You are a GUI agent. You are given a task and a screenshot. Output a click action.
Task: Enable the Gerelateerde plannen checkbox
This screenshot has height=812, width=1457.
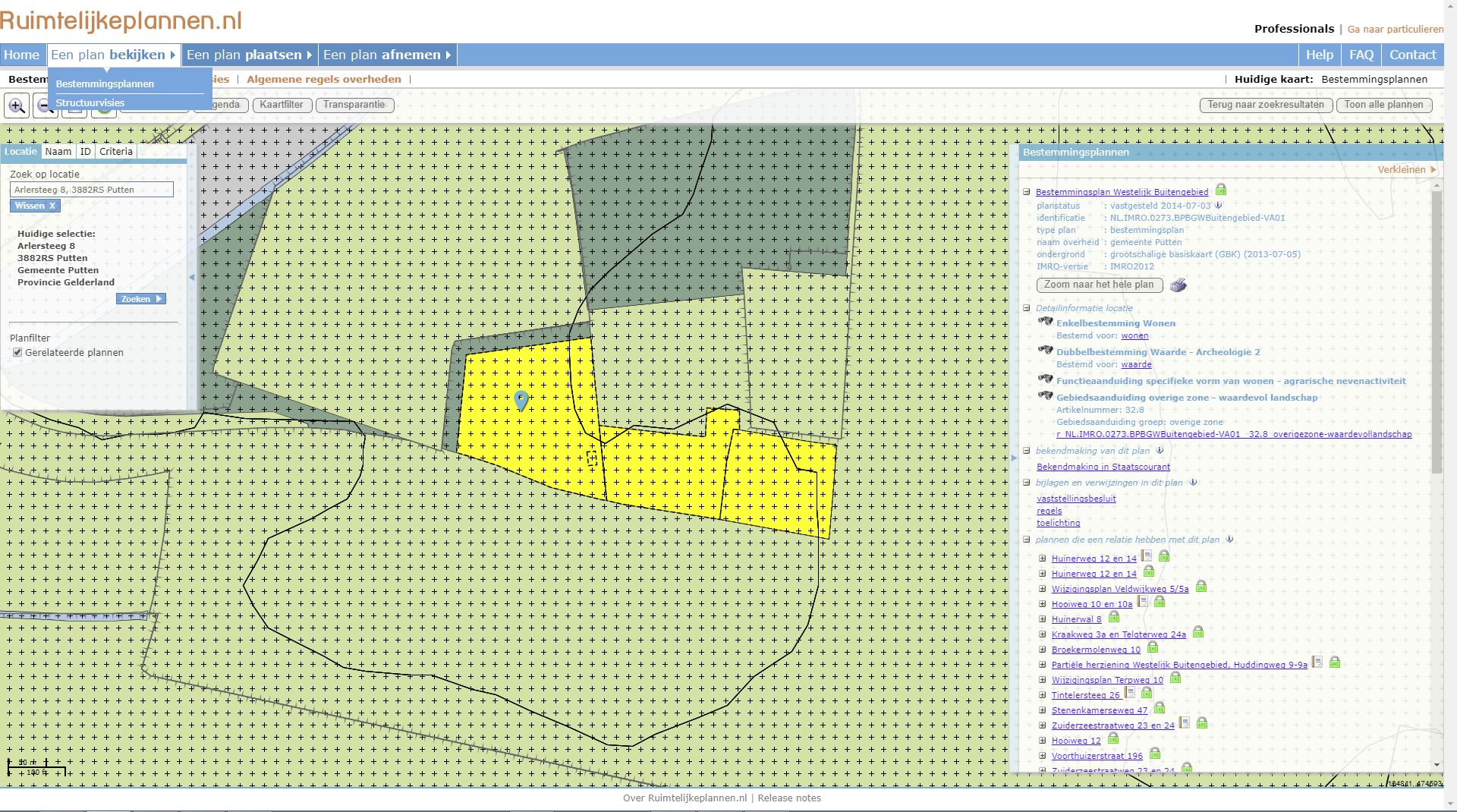click(x=17, y=351)
